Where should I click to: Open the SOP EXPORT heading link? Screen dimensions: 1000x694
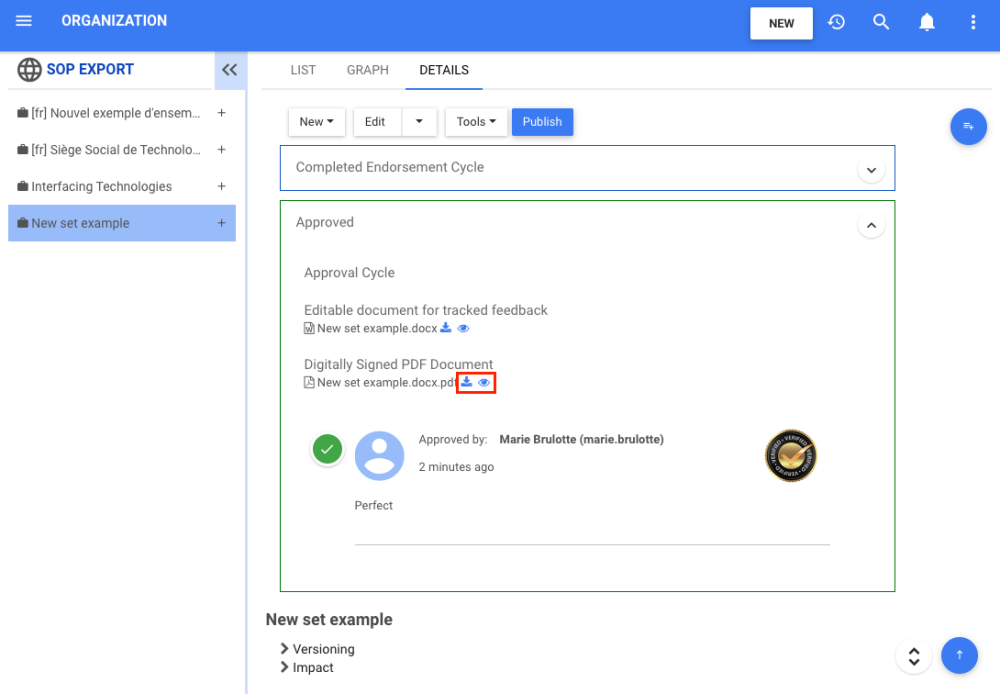point(90,70)
